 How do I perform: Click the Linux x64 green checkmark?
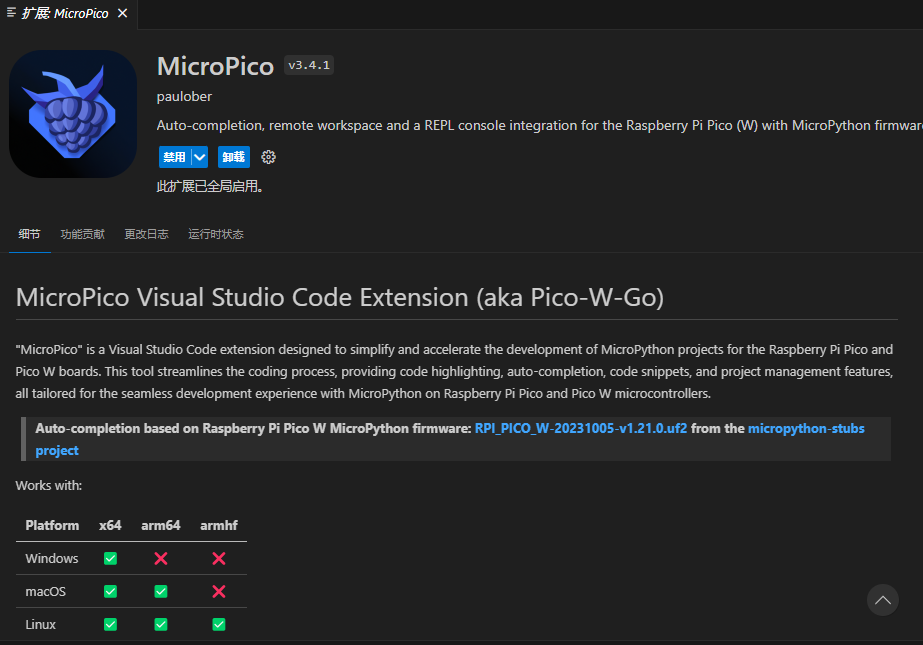click(x=110, y=624)
